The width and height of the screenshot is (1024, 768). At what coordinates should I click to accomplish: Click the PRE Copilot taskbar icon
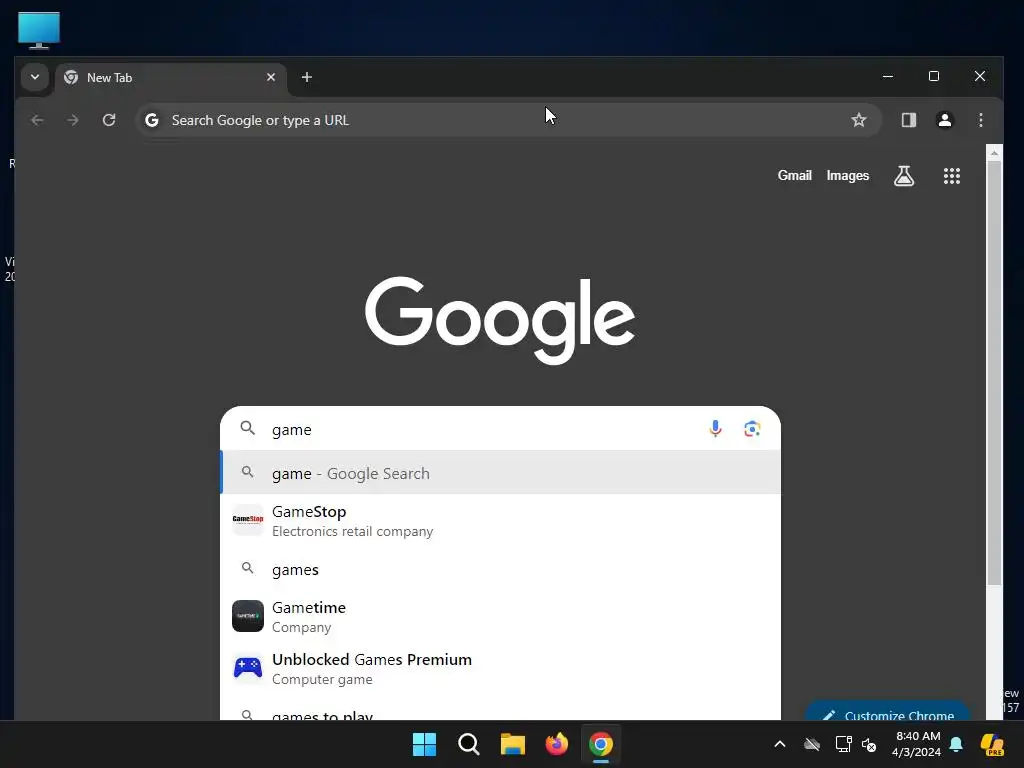tap(992, 744)
